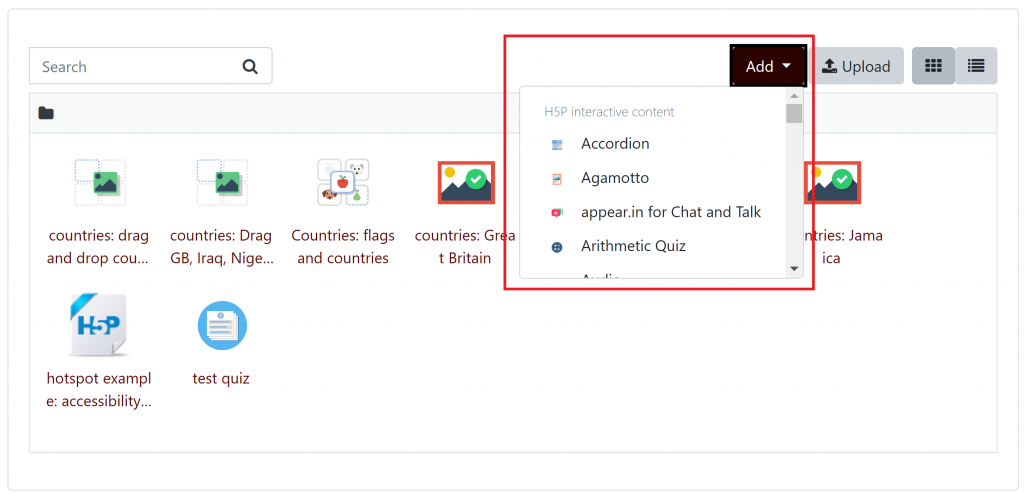The width and height of the screenshot is (1024, 494).
Task: Click the root folder icon in breadcrumb
Action: pyautogui.click(x=46, y=113)
